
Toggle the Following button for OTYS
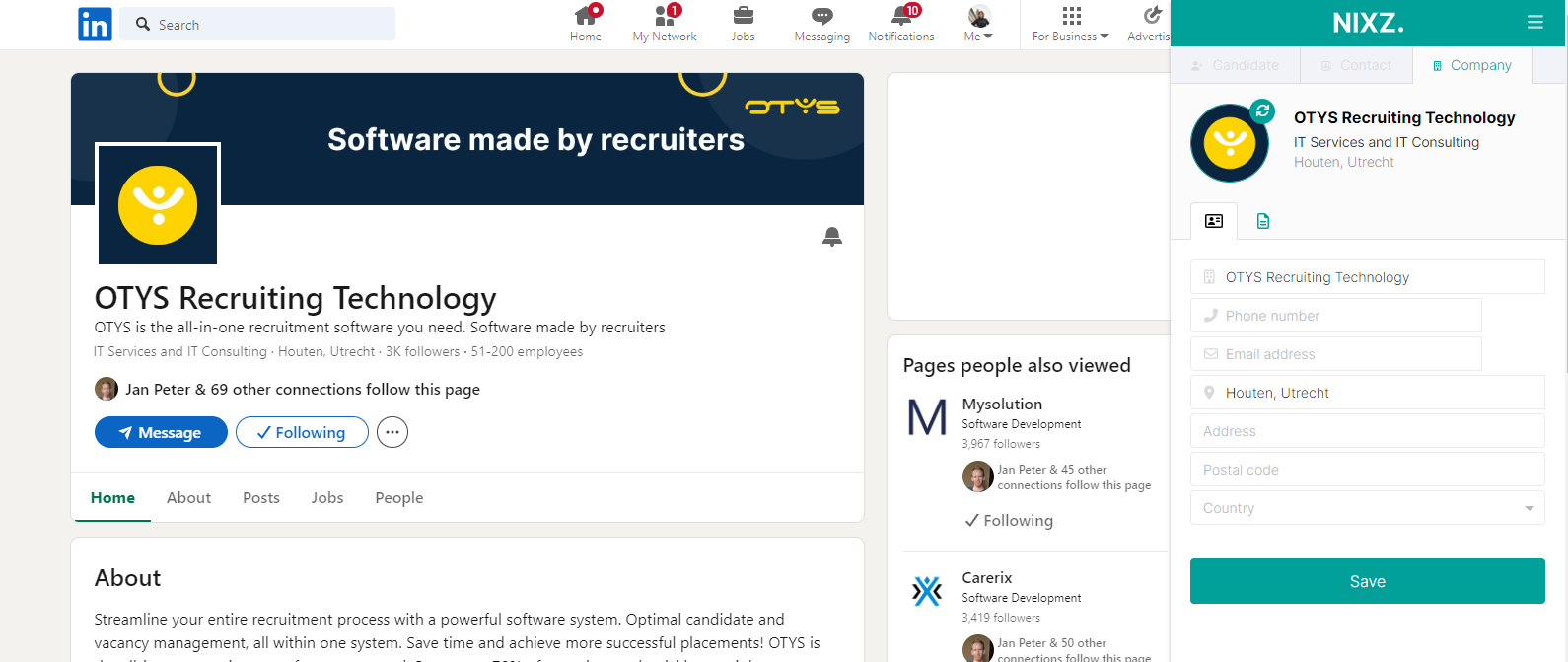click(x=302, y=432)
